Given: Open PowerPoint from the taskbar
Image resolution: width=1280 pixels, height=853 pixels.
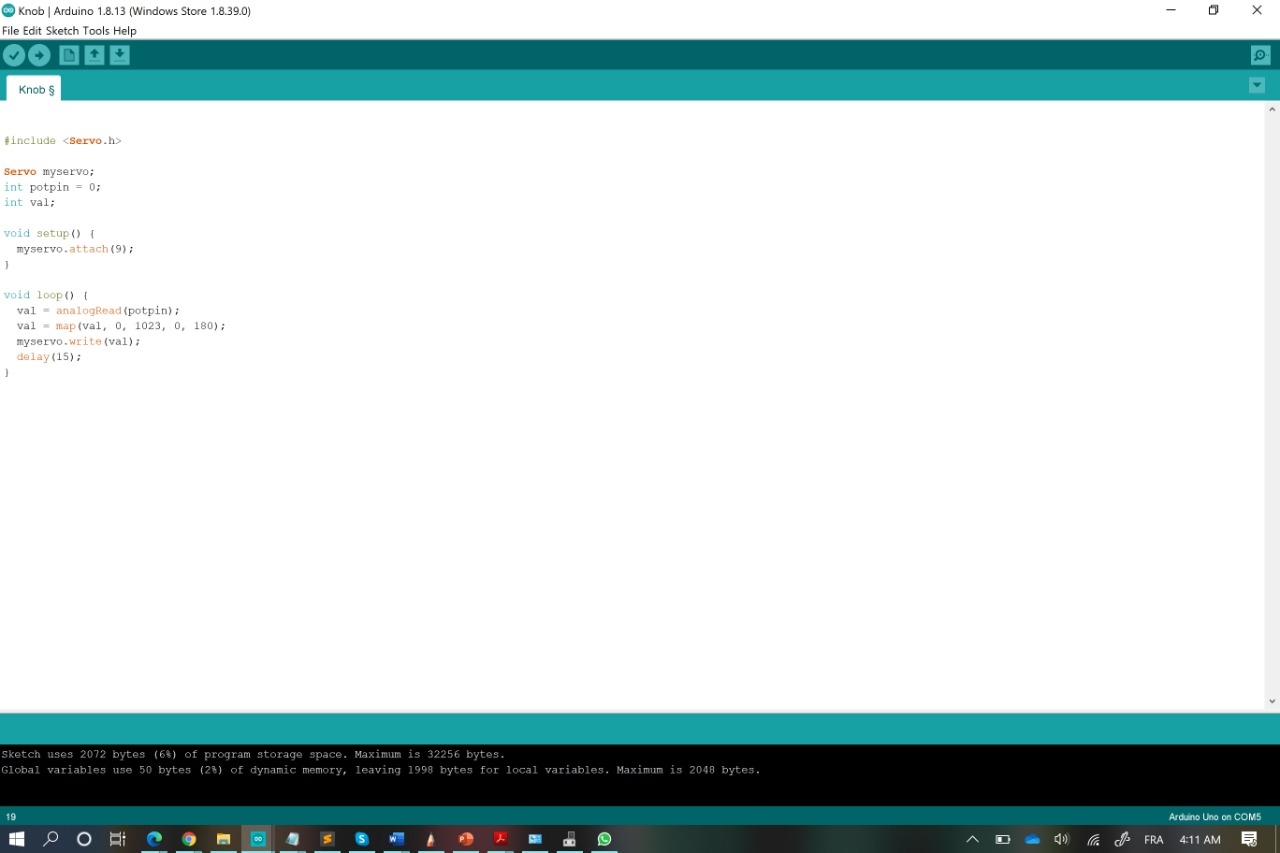Looking at the screenshot, I should point(466,839).
